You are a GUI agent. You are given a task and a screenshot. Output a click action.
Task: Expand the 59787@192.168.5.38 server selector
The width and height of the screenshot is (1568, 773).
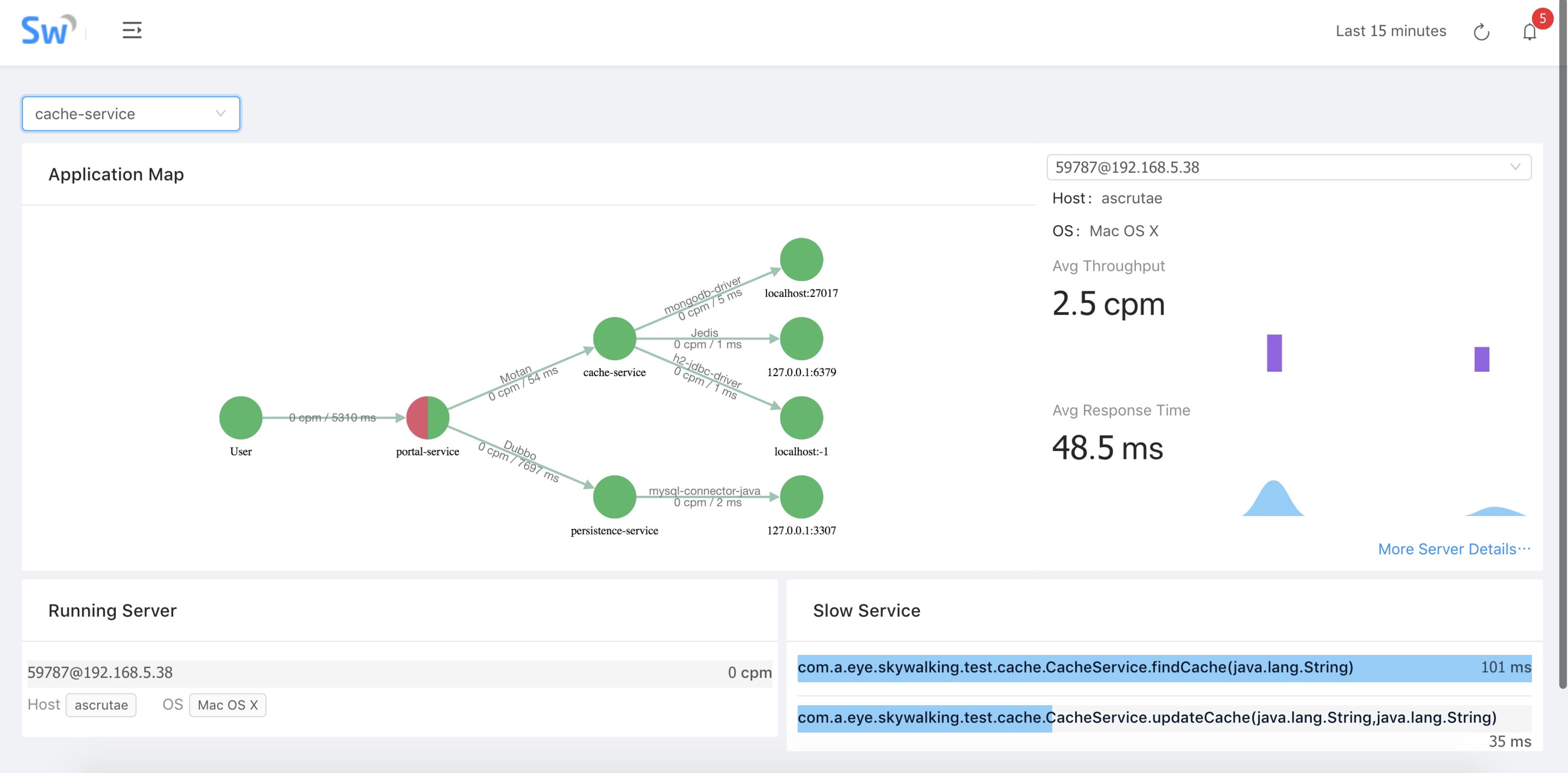[x=1289, y=167]
